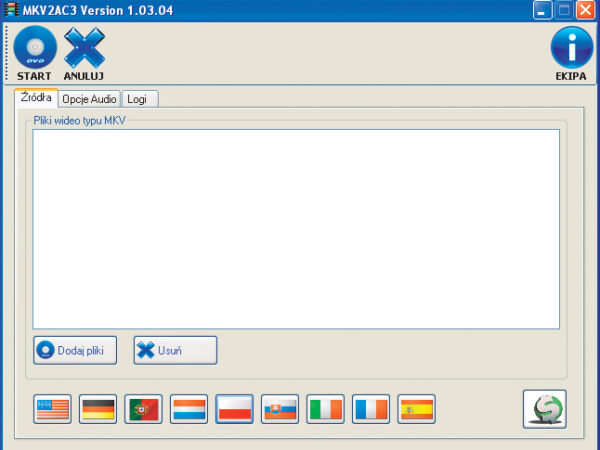Select the Spanish flag language button
600x450 pixels.
point(416,409)
